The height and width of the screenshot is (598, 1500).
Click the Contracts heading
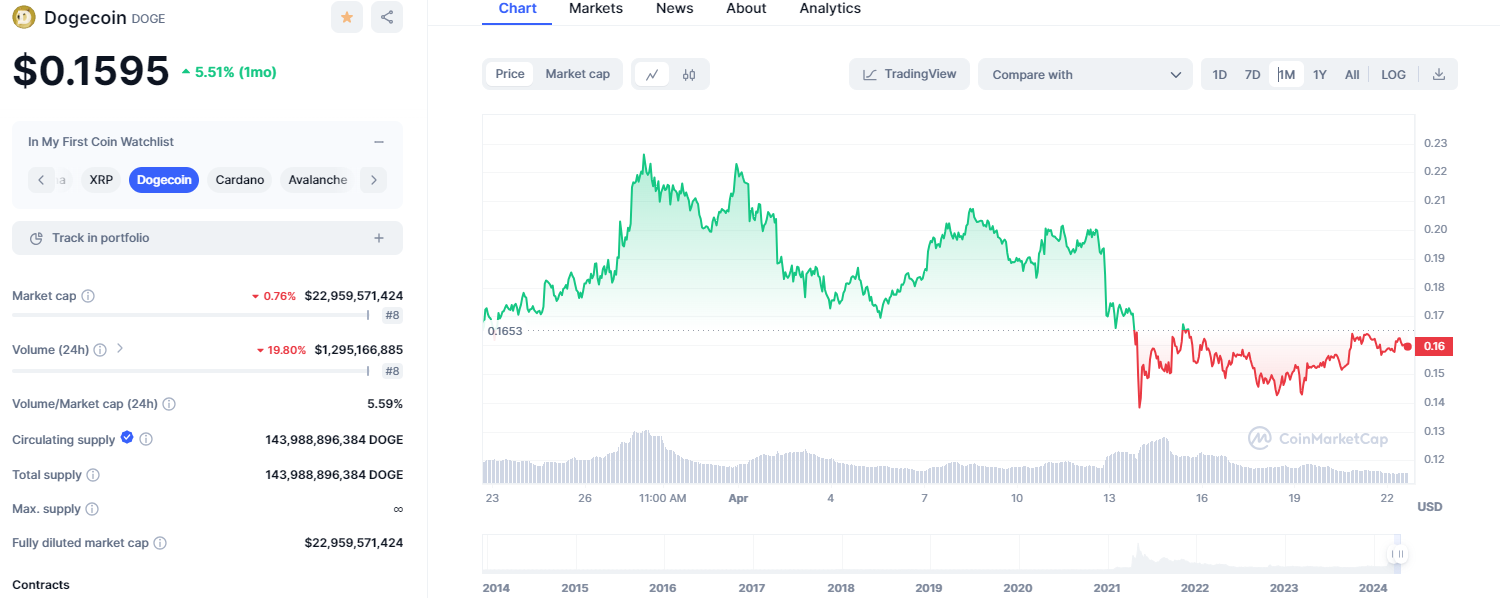(41, 585)
